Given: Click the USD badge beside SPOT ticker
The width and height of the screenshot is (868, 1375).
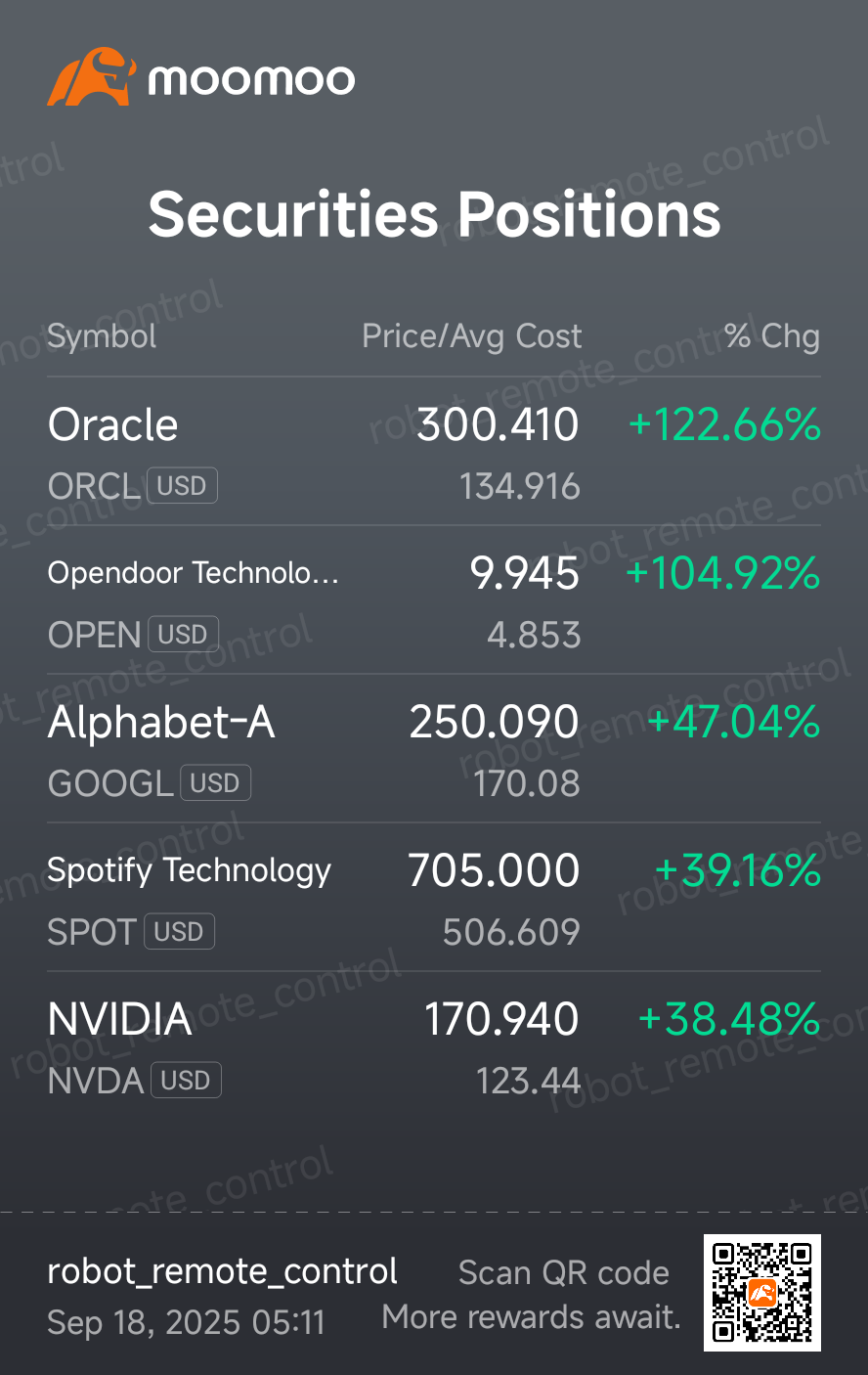Looking at the screenshot, I should click(x=179, y=932).
